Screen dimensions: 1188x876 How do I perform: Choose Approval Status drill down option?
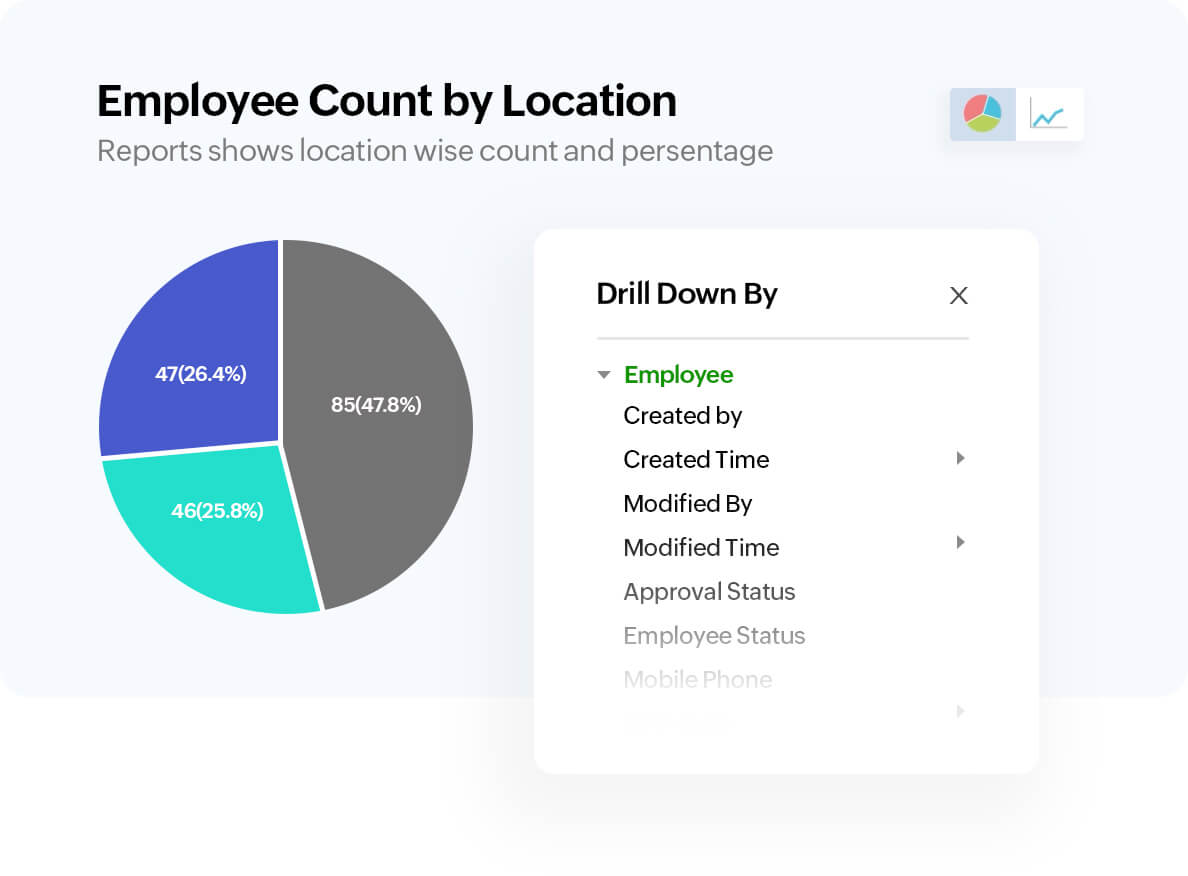[709, 591]
